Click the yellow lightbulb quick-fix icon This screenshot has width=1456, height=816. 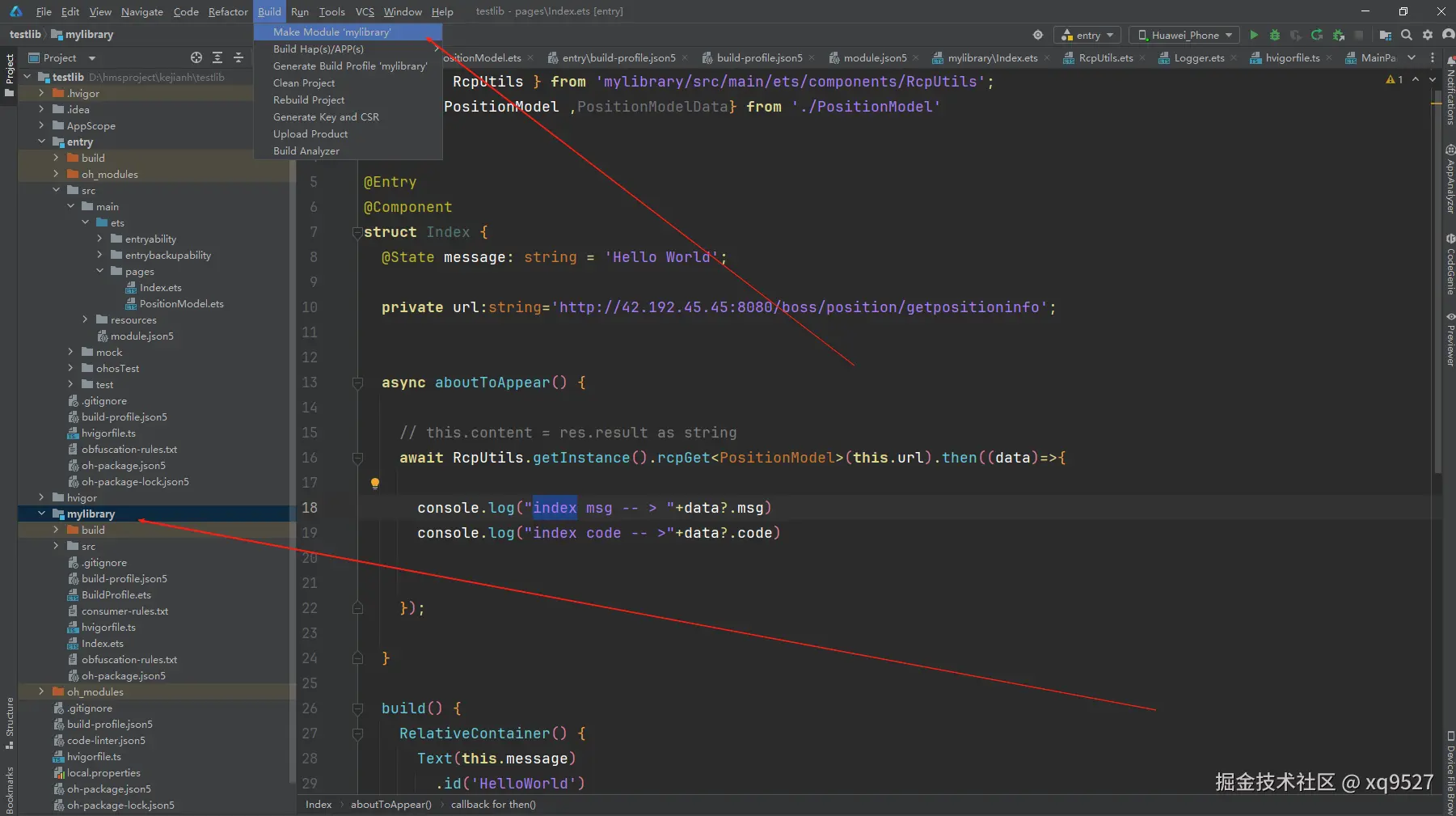click(375, 483)
